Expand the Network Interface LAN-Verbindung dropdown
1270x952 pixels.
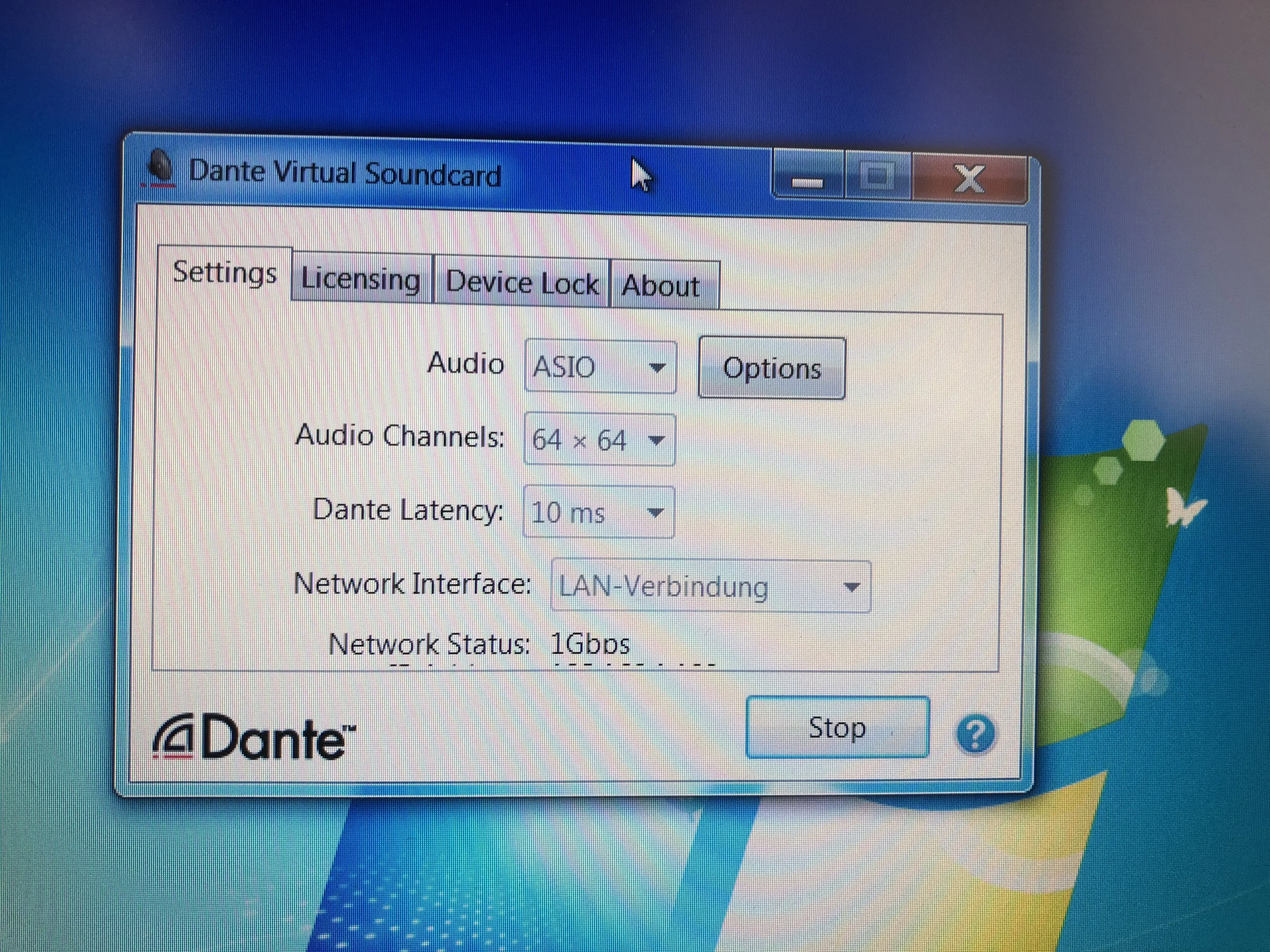pos(711,586)
